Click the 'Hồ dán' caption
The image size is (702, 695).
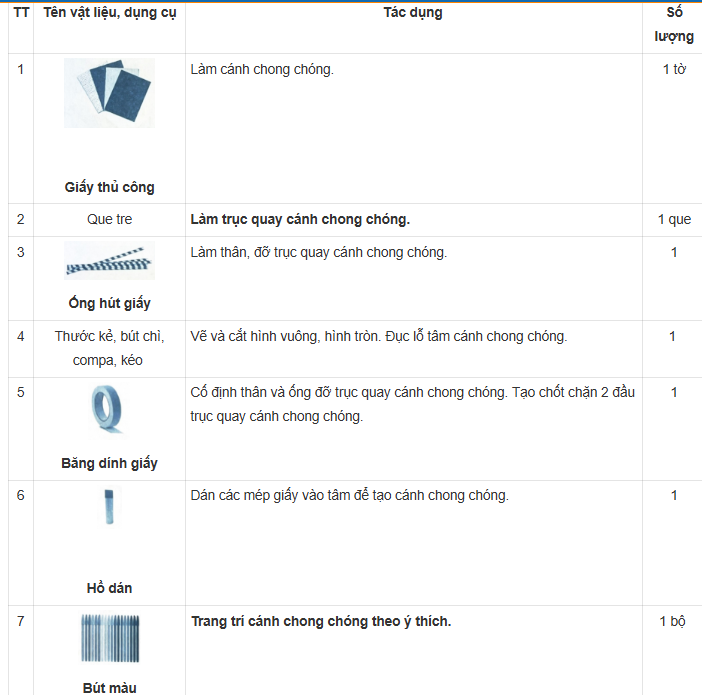(x=109, y=588)
